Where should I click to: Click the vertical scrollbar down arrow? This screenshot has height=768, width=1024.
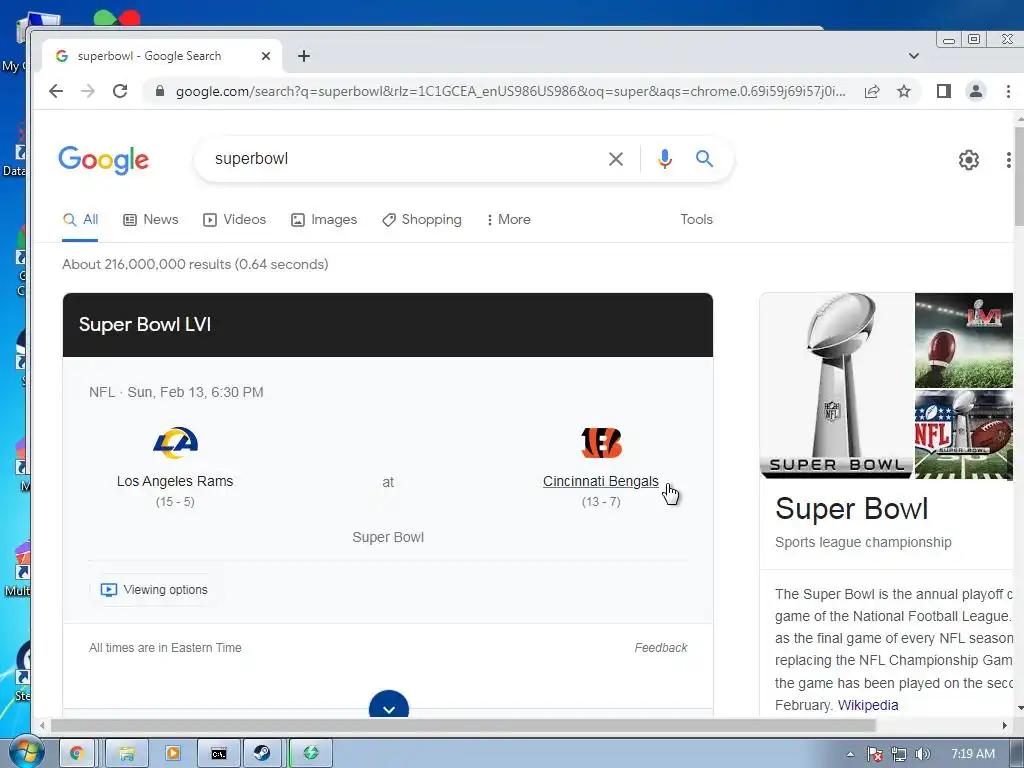[1019, 708]
